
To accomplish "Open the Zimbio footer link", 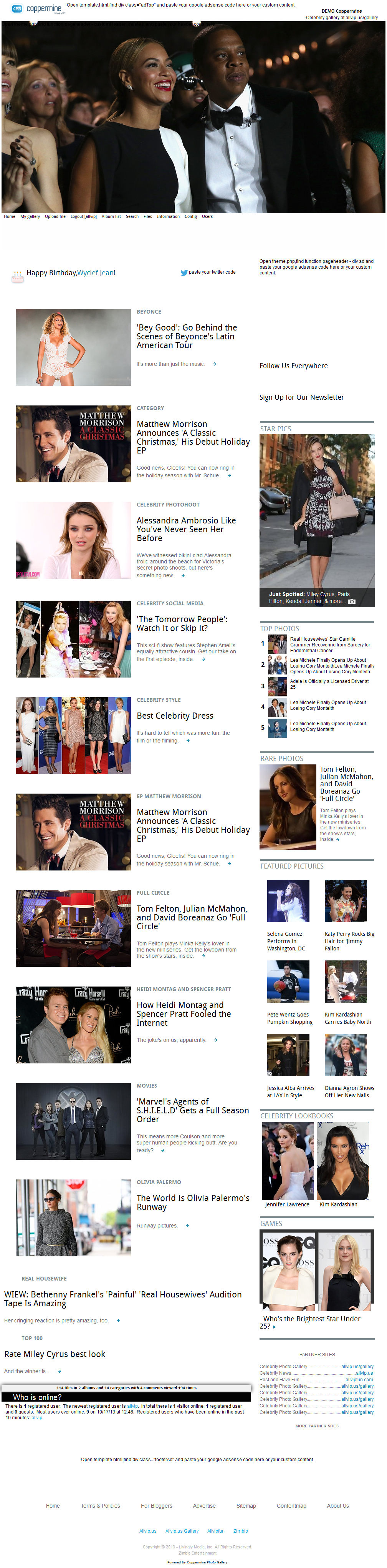I will pos(240,1531).
